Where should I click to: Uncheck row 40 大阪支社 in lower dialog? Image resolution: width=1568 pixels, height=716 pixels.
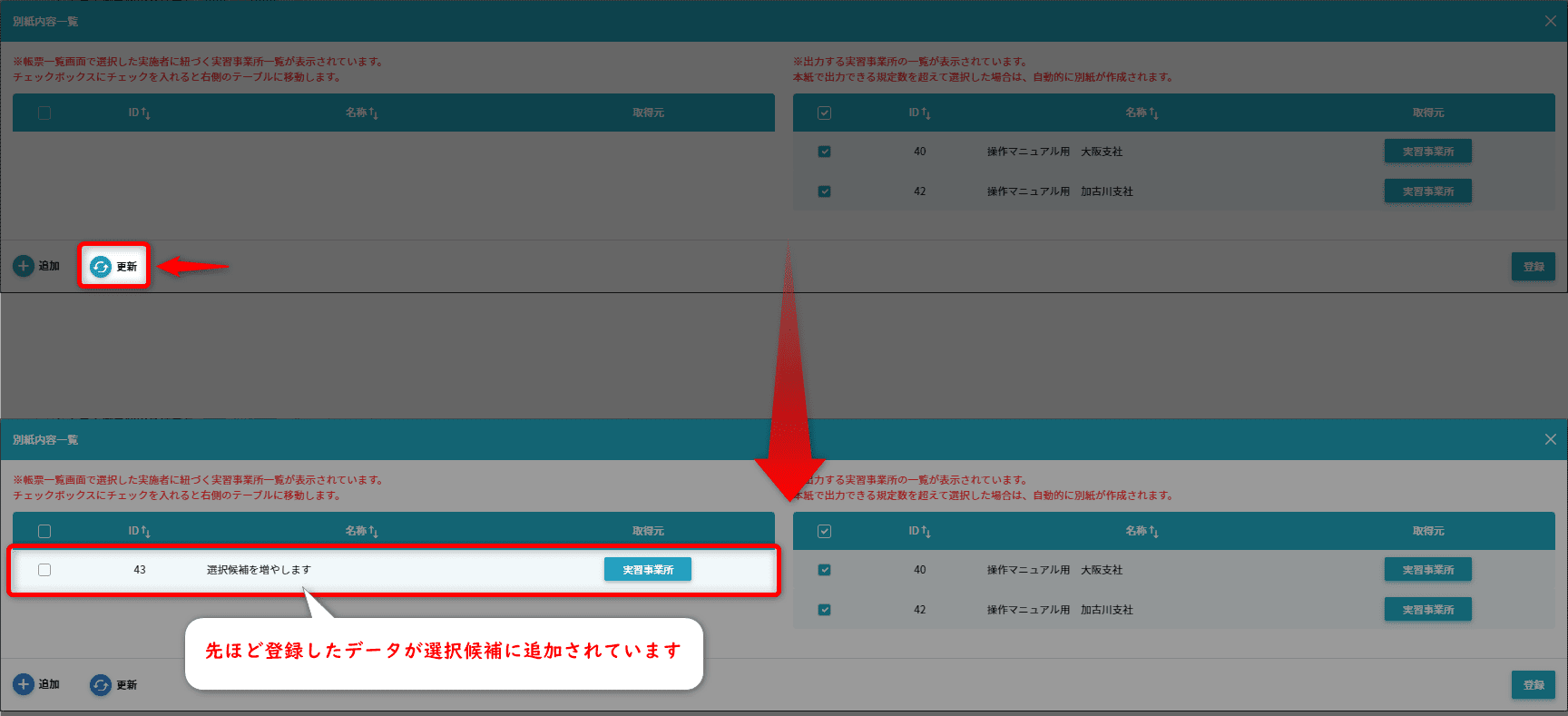(824, 570)
